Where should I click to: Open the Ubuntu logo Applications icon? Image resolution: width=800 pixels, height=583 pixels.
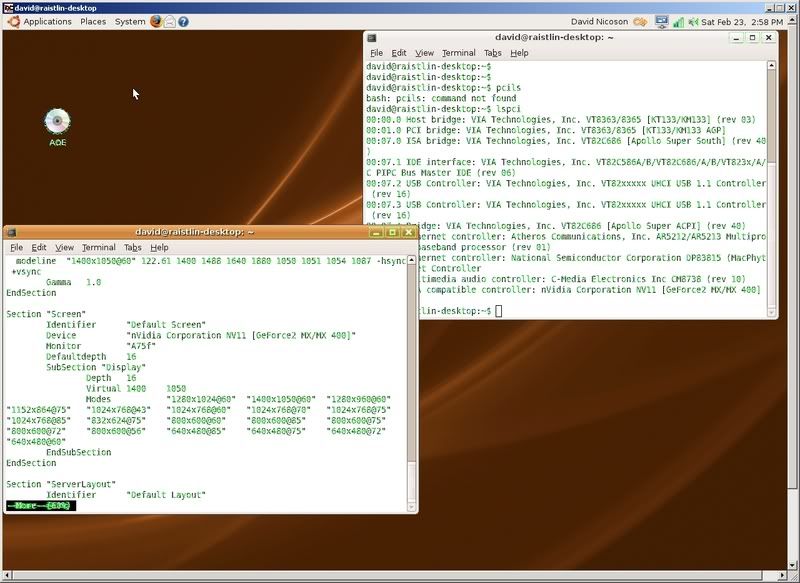coord(14,21)
